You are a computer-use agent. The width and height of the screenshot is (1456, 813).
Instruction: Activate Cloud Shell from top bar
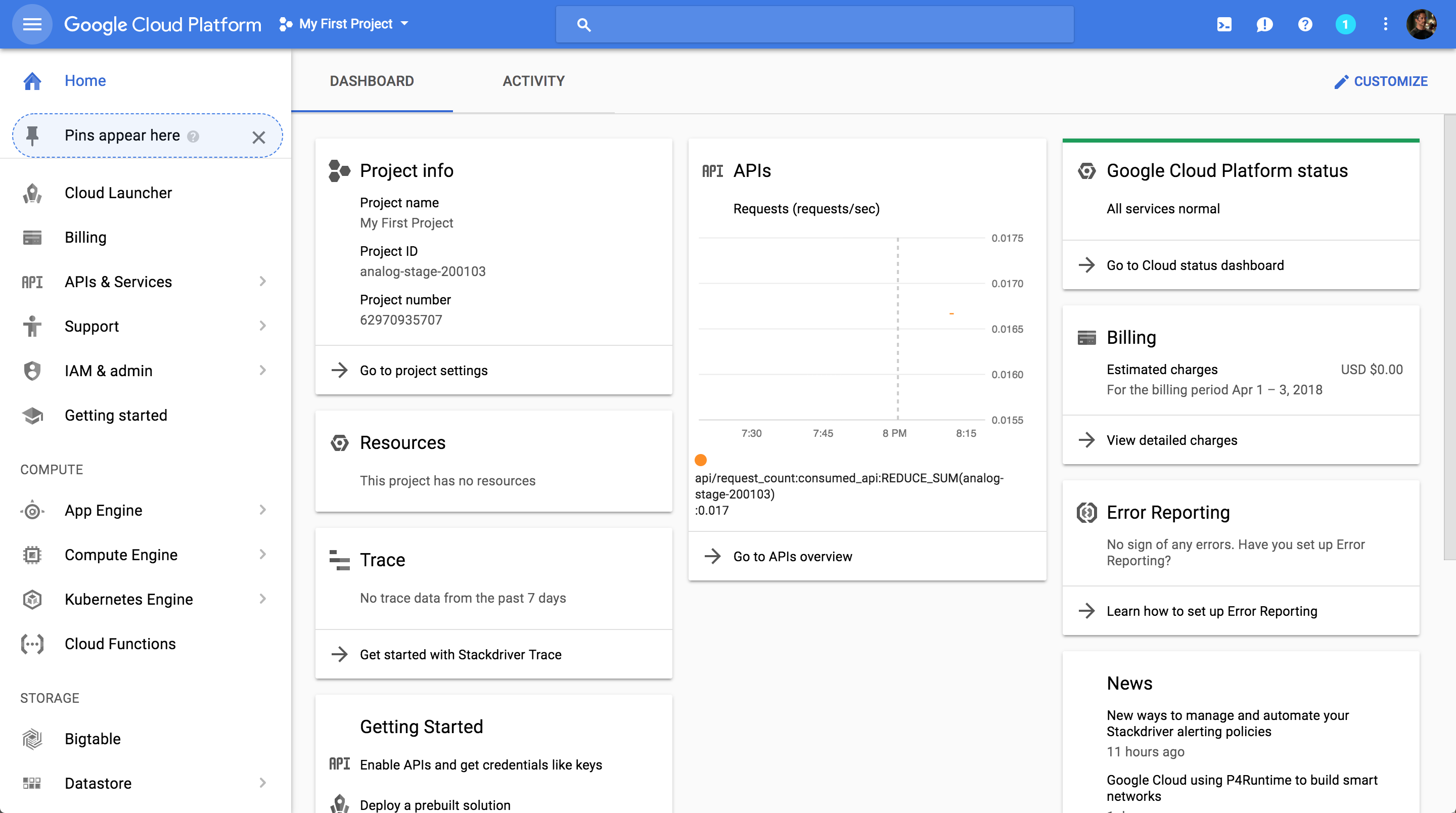(1224, 24)
